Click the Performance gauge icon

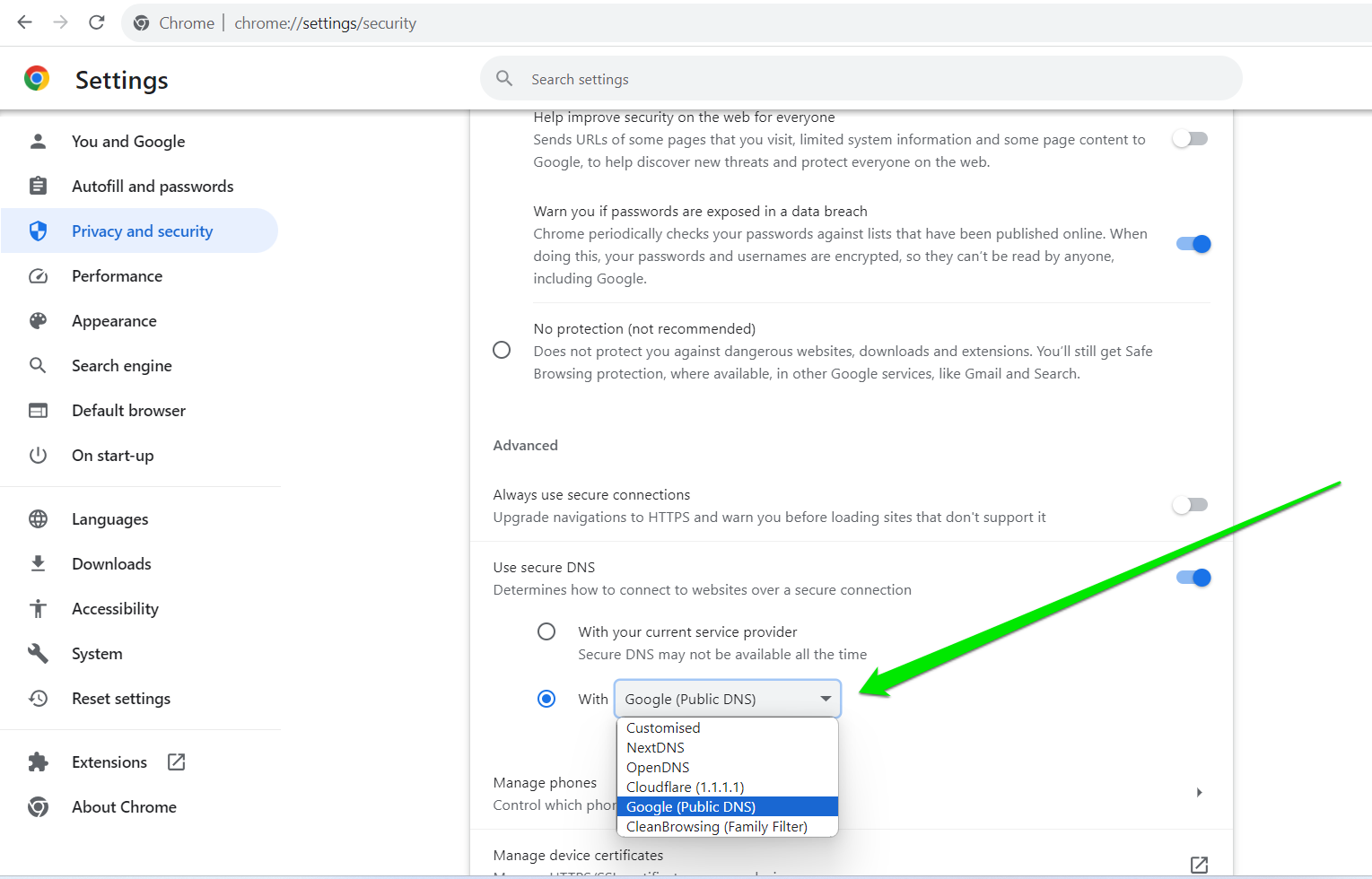pyautogui.click(x=38, y=275)
